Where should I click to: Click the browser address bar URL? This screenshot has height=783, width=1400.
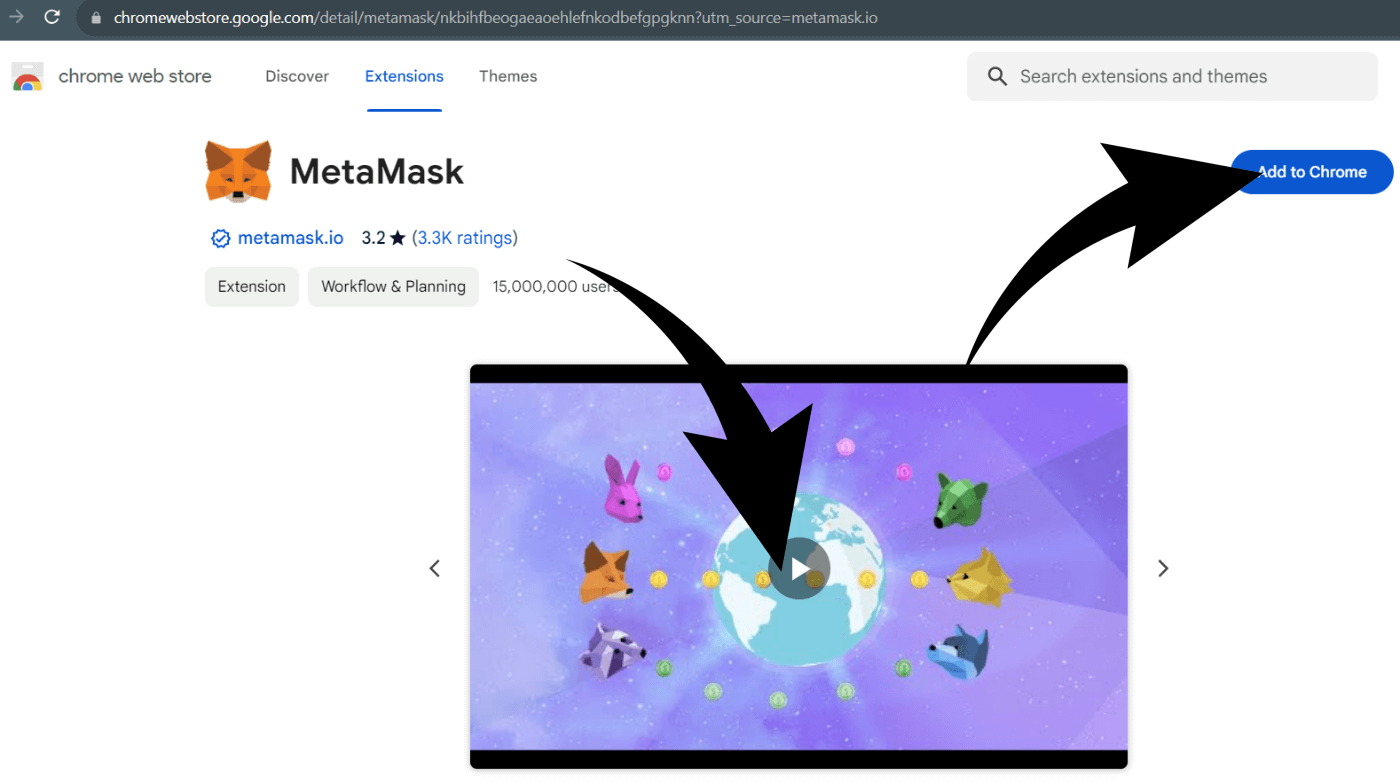[x=496, y=18]
